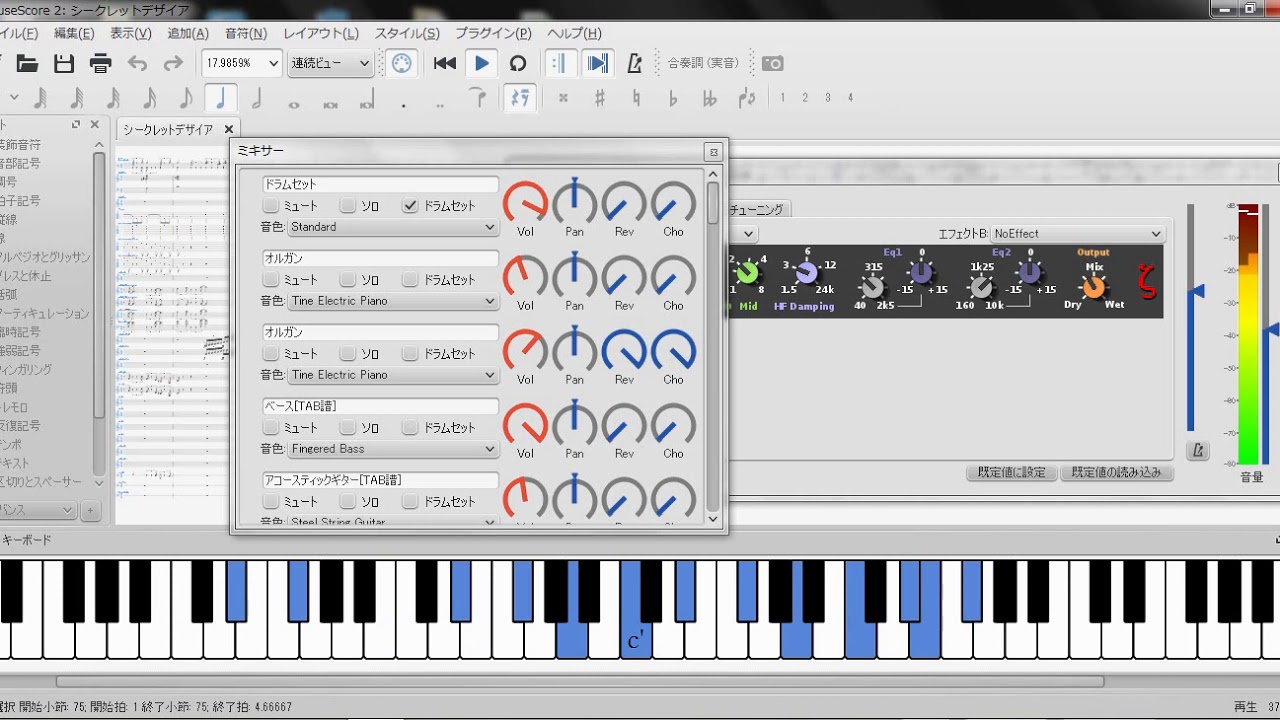
Task: Save the score with floppy disk icon
Action: click(64, 63)
